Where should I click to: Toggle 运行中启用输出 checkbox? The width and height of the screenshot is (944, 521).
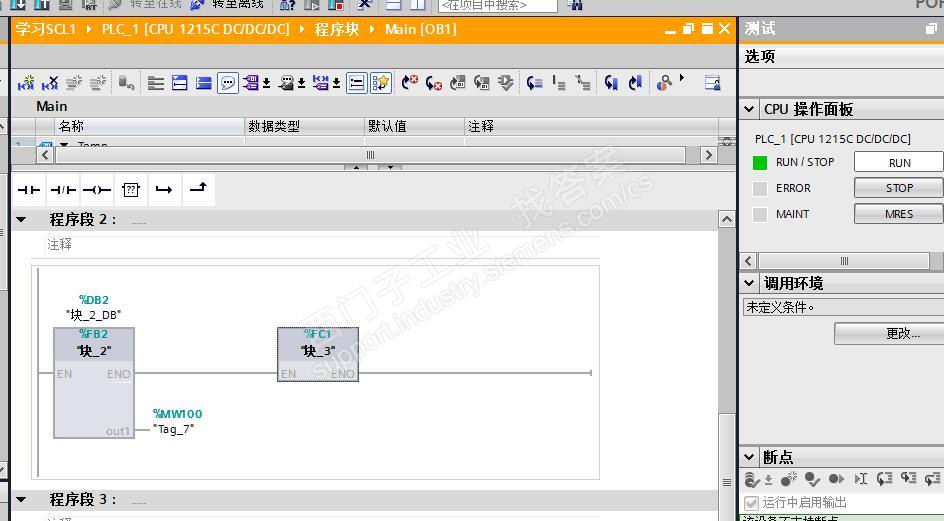(x=751, y=502)
